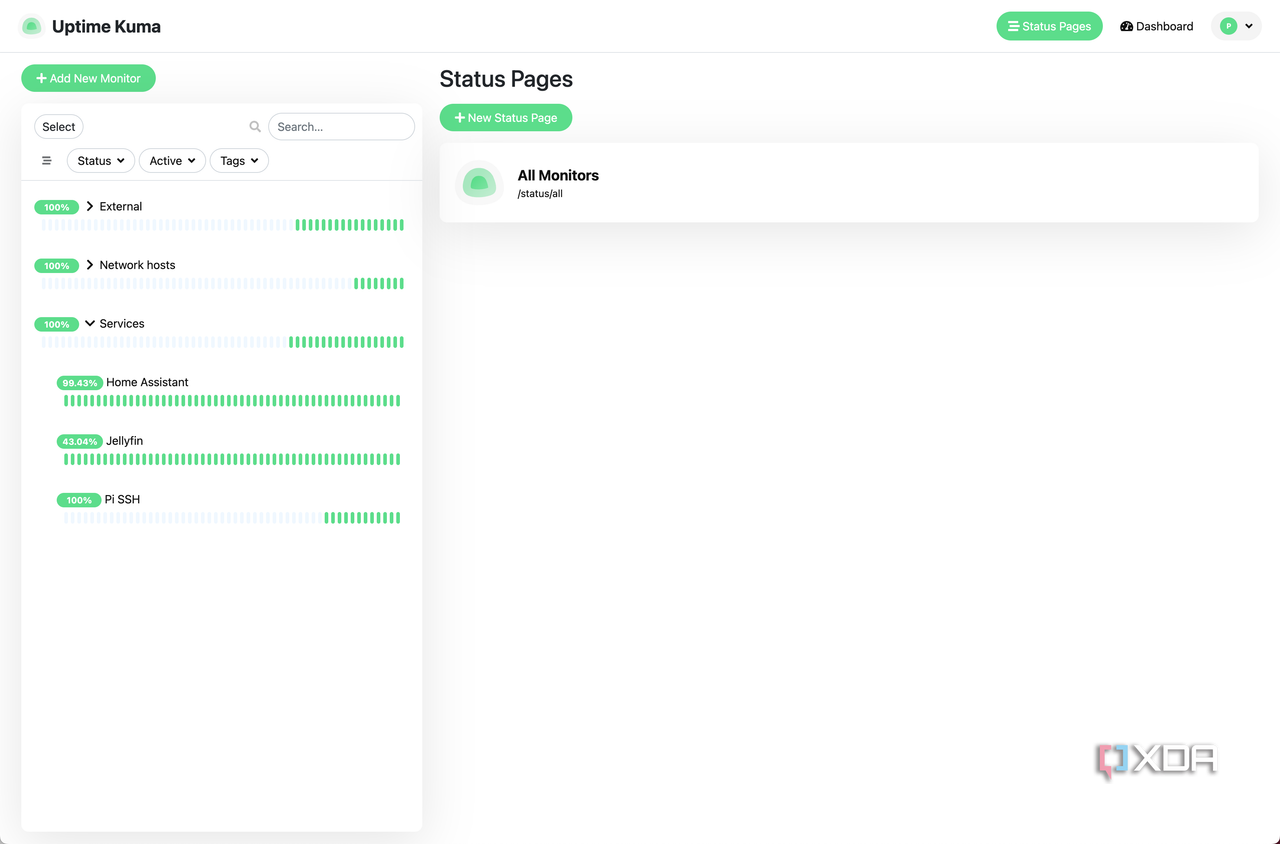Select the Services monitor group

tap(122, 323)
